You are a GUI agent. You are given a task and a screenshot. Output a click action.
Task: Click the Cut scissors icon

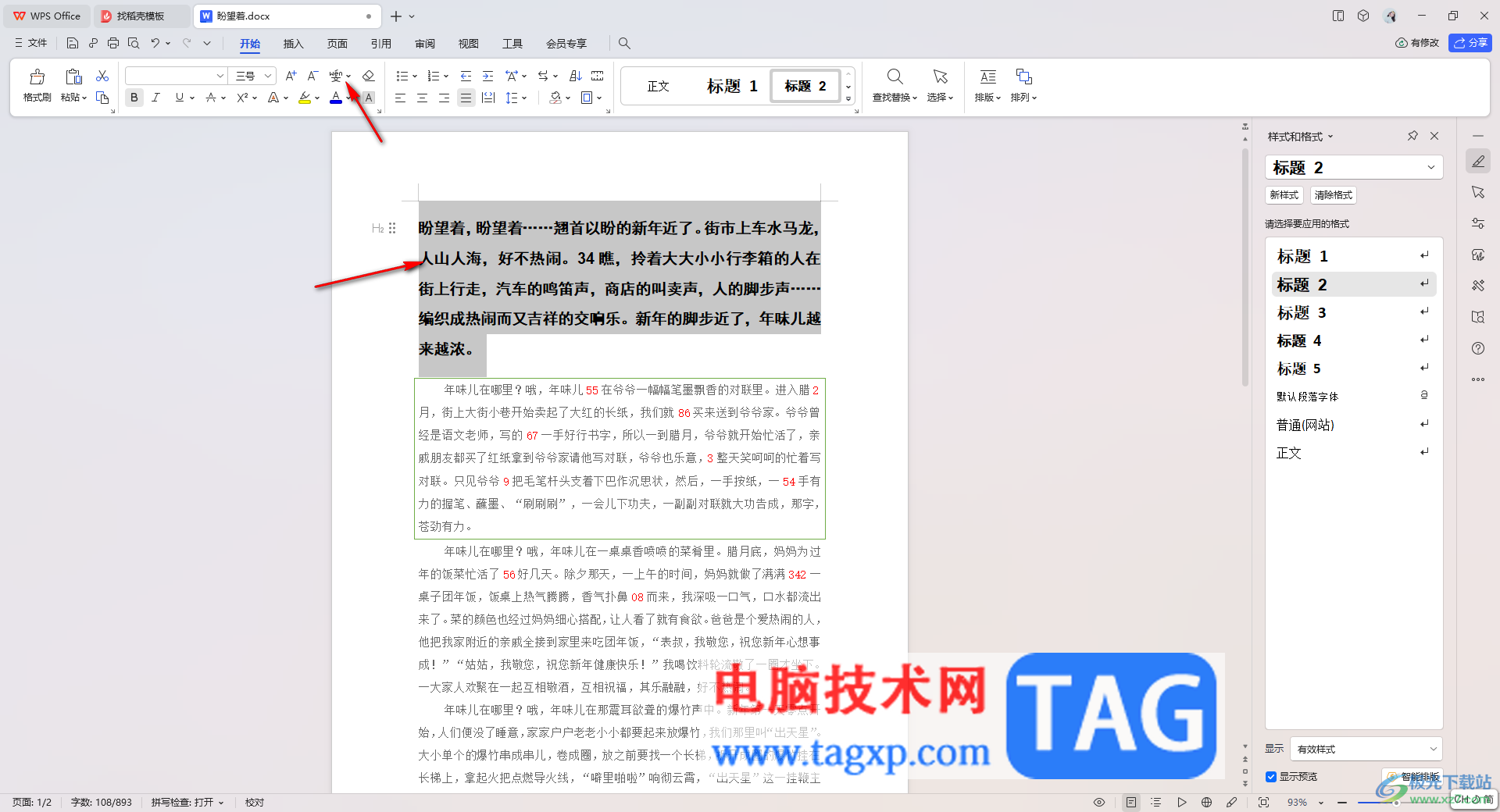point(102,76)
